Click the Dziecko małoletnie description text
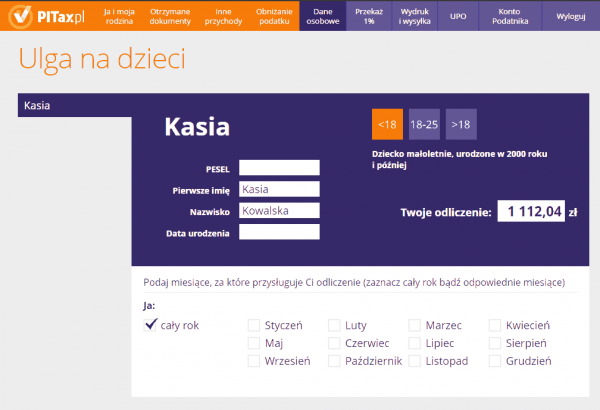Image resolution: width=600 pixels, height=410 pixels. 459,160
